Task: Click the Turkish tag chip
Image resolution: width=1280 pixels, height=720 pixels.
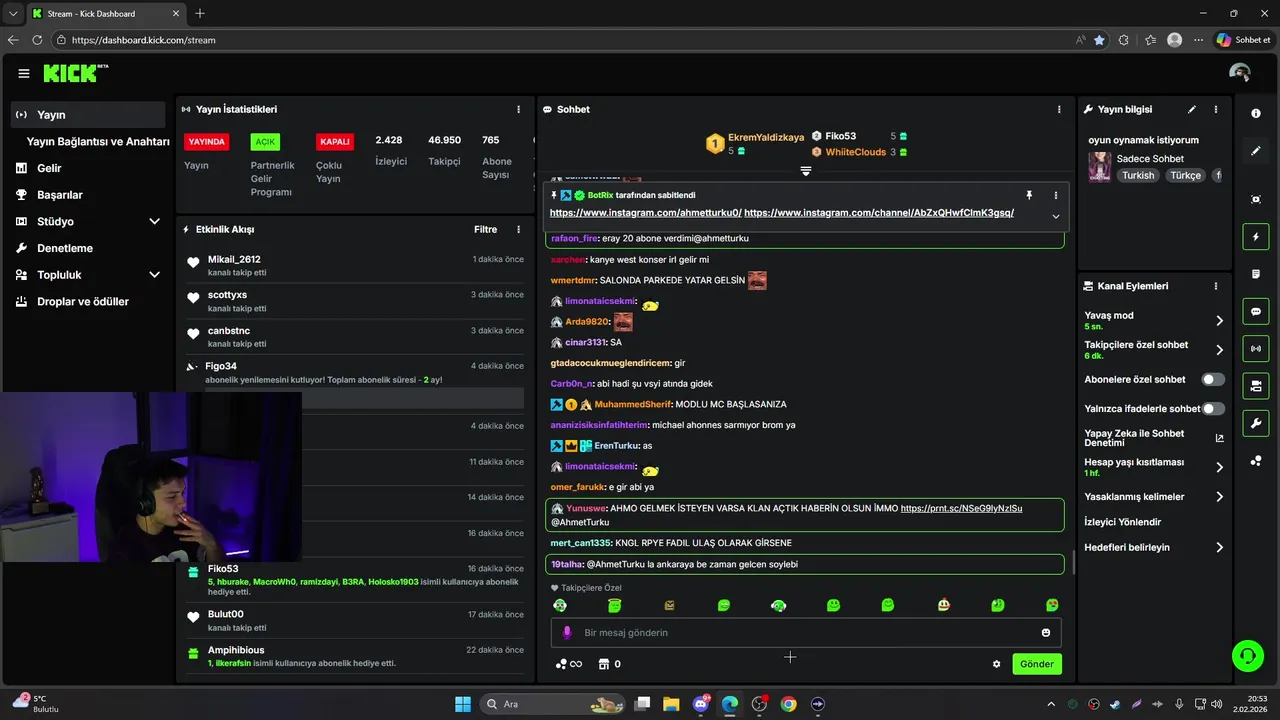Action: 1138,175
